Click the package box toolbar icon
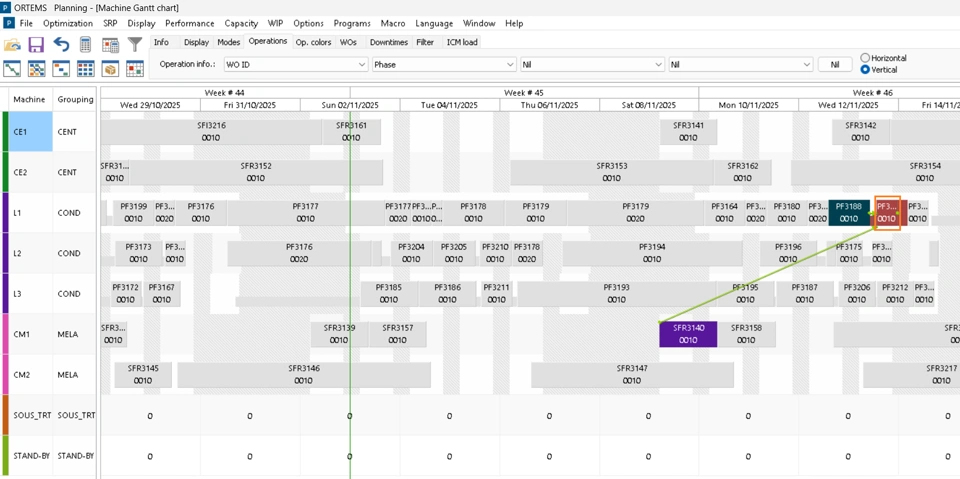 pyautogui.click(x=110, y=69)
